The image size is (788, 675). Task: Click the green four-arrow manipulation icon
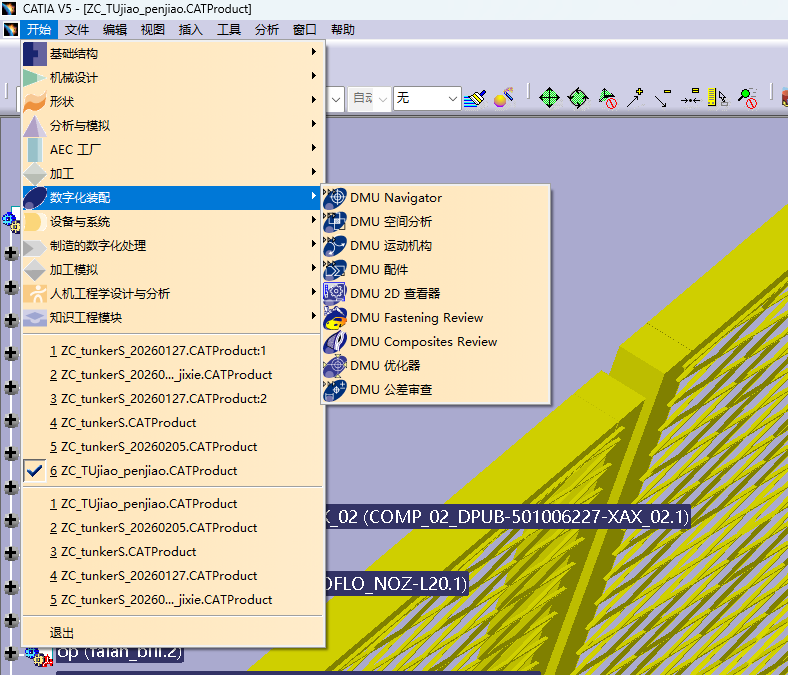(549, 98)
